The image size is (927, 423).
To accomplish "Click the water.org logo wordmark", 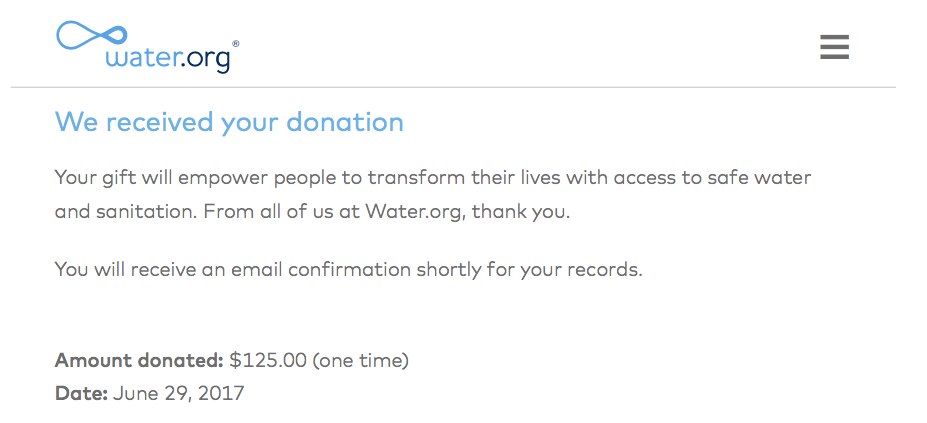I will (x=167, y=61).
